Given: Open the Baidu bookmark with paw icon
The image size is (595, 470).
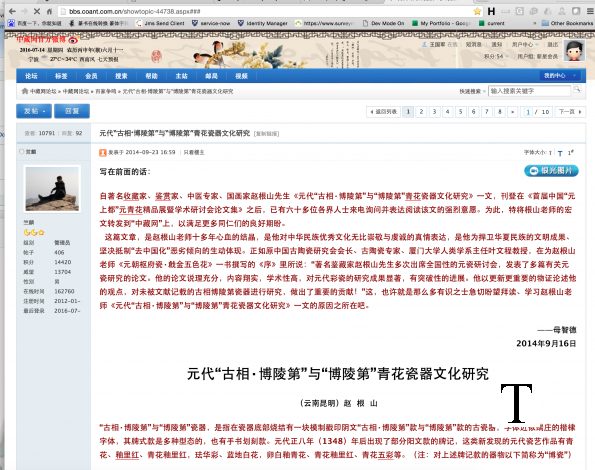Looking at the screenshot, I should click(35, 24).
